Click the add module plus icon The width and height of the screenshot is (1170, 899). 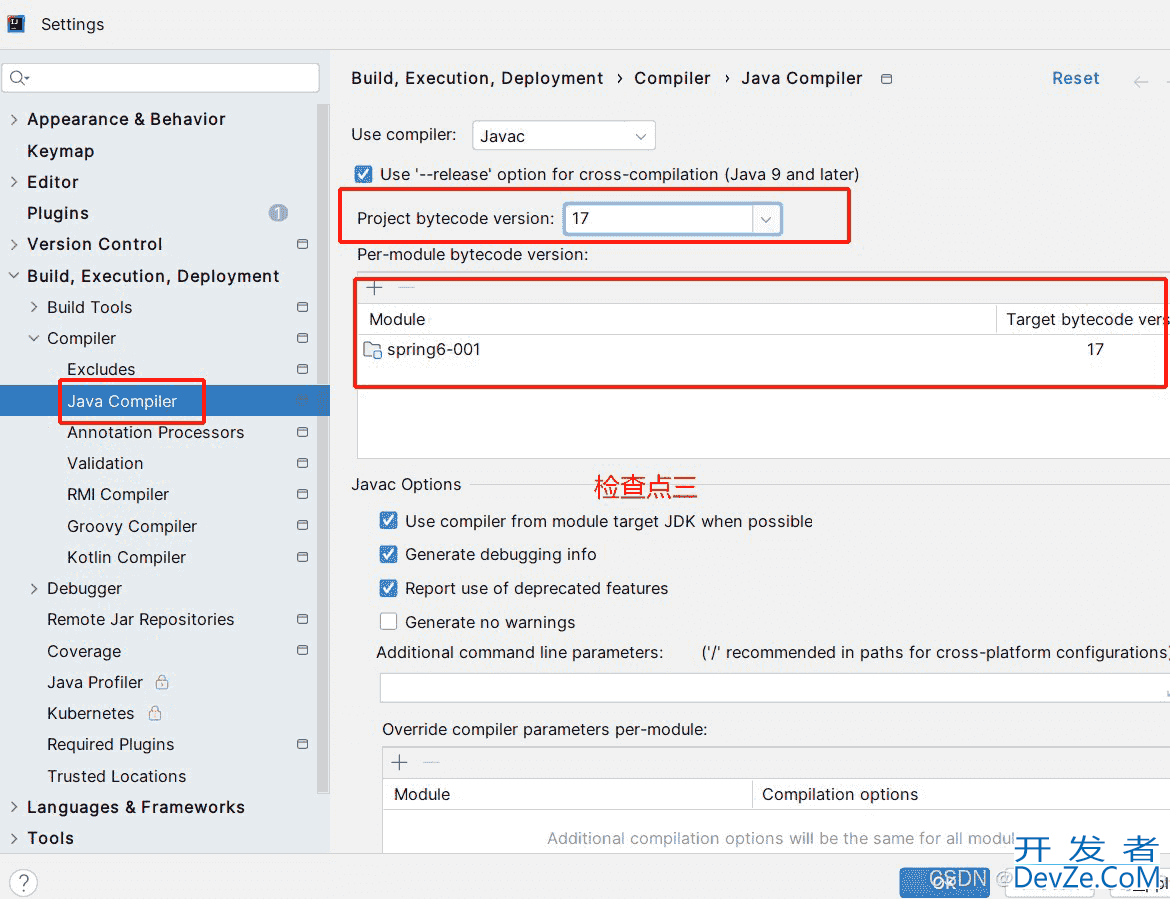pos(375,288)
